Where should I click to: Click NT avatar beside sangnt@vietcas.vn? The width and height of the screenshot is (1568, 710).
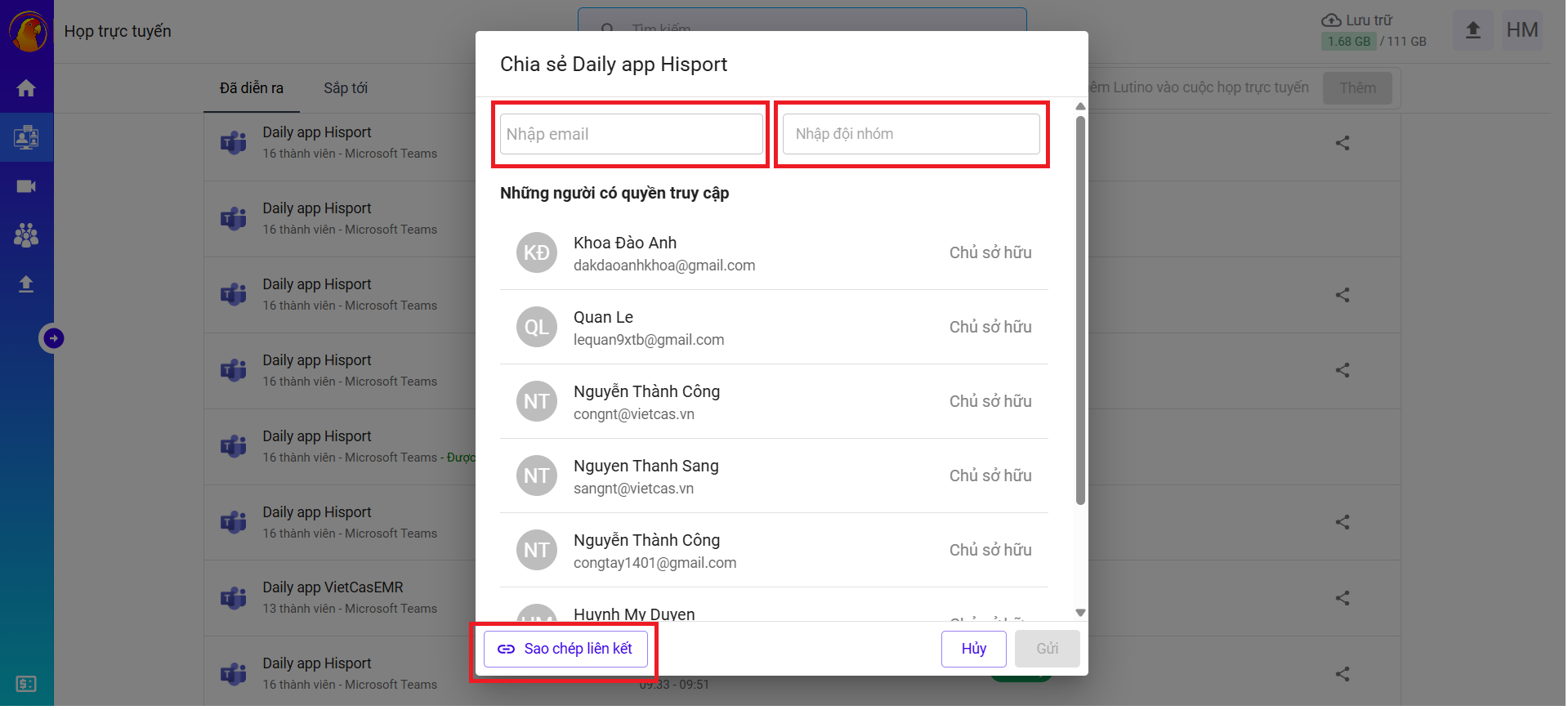(537, 476)
